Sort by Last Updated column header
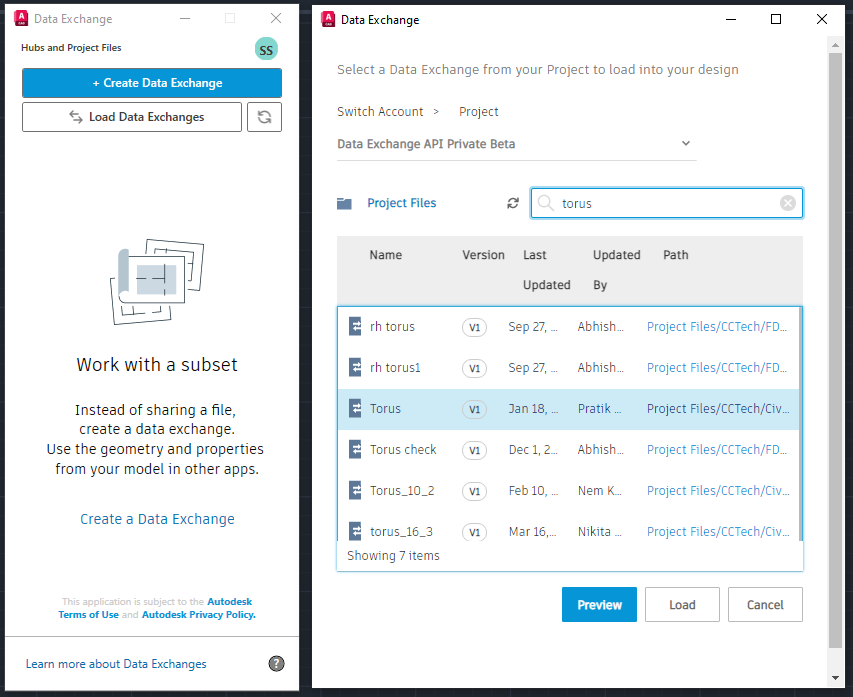This screenshot has height=697, width=853. pyautogui.click(x=546, y=270)
